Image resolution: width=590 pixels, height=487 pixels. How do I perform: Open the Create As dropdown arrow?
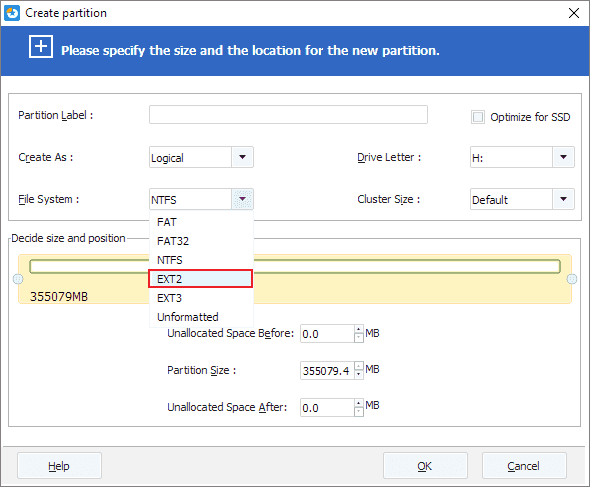[242, 157]
